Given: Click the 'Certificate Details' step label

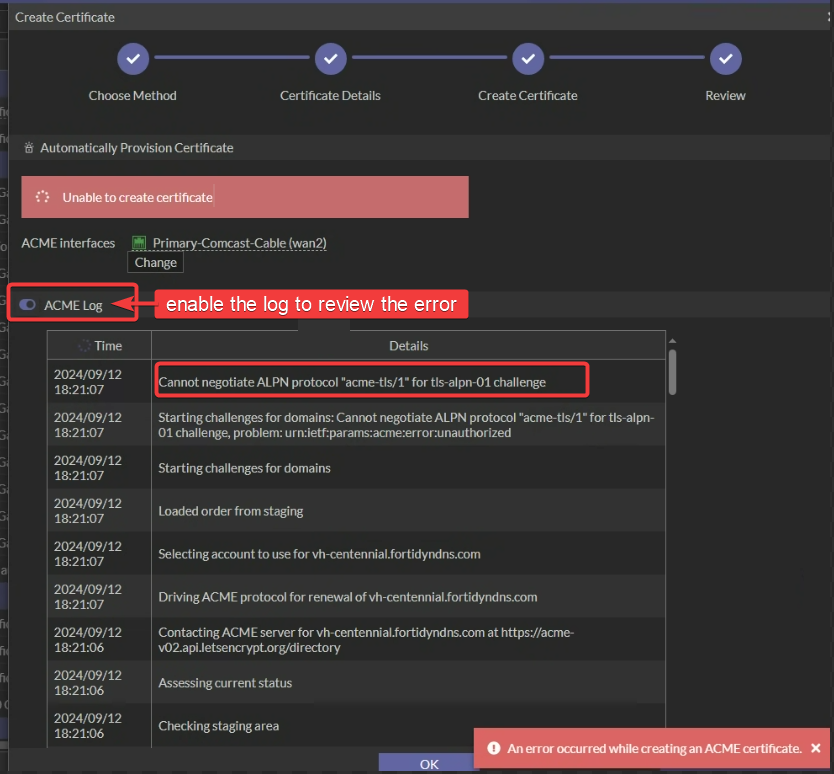Looking at the screenshot, I should (x=330, y=96).
